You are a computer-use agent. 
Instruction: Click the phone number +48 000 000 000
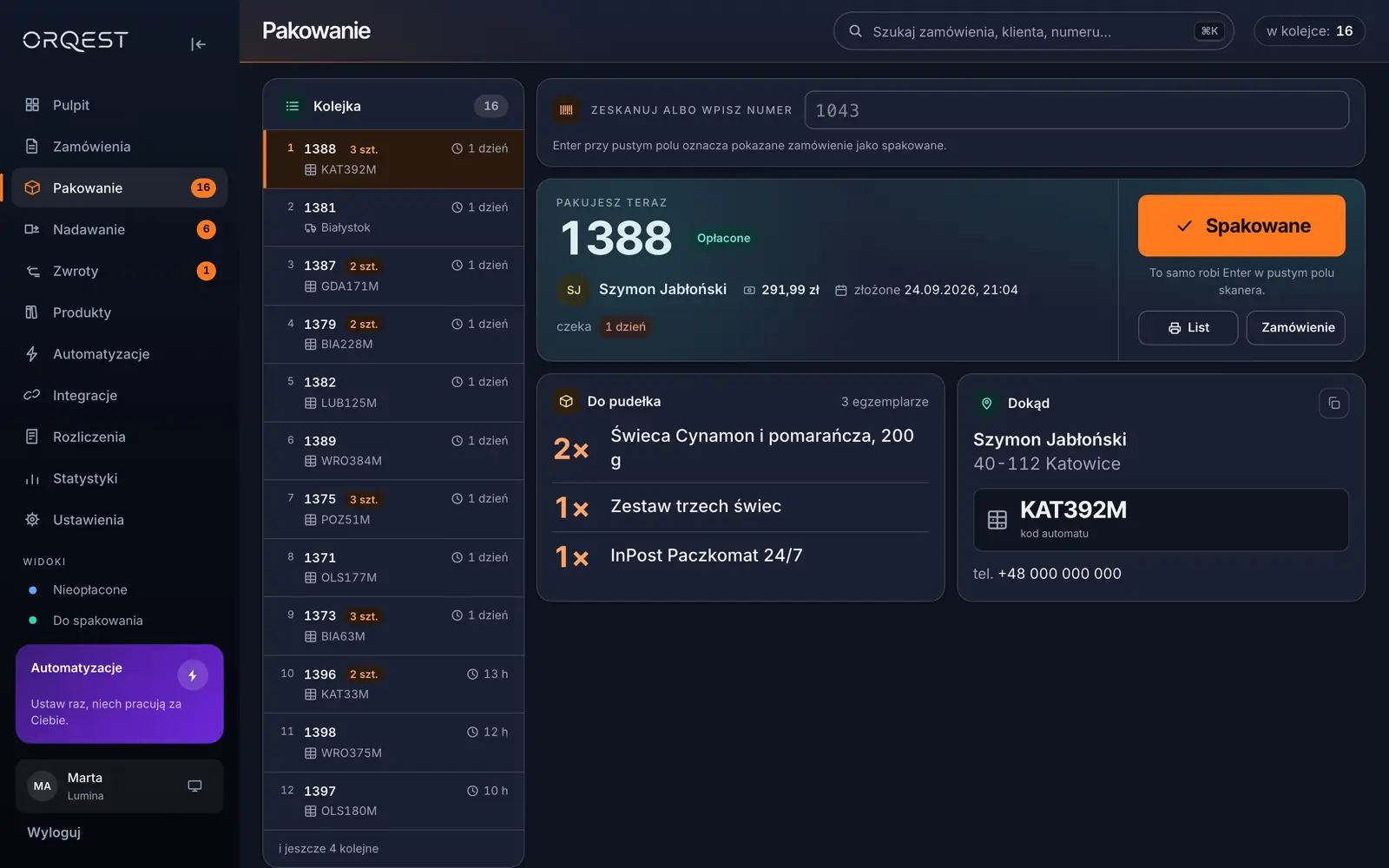[1059, 574]
